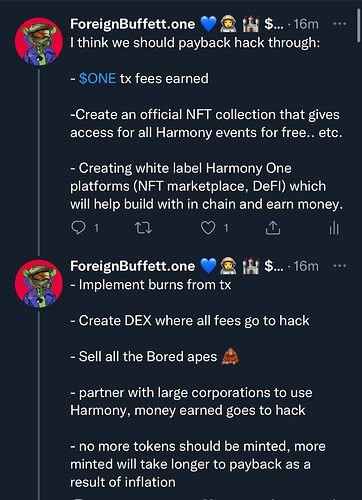Click the blue heart emoji in first username

coord(208,24)
